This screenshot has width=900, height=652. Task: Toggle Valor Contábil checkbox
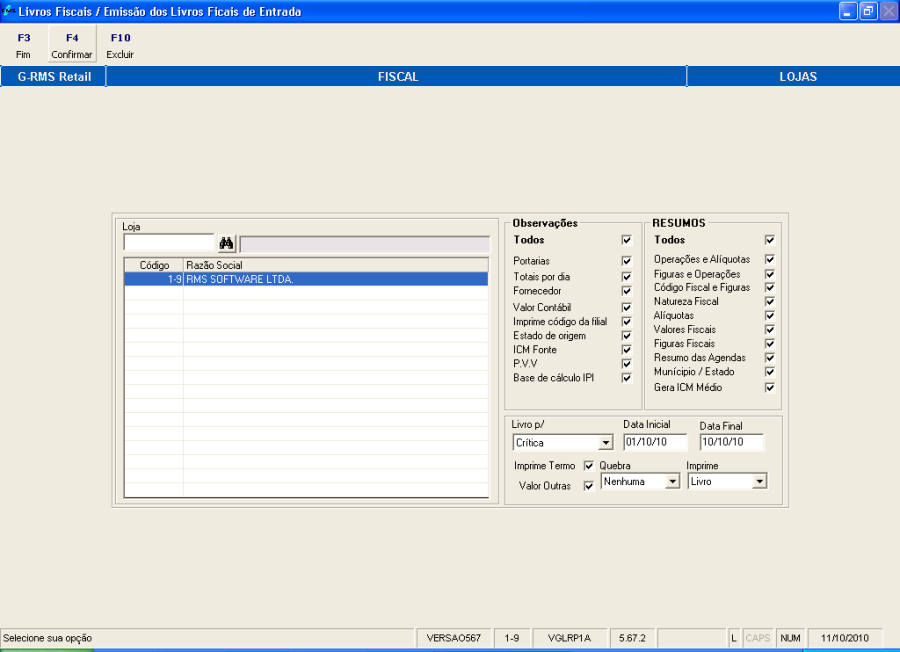[626, 308]
